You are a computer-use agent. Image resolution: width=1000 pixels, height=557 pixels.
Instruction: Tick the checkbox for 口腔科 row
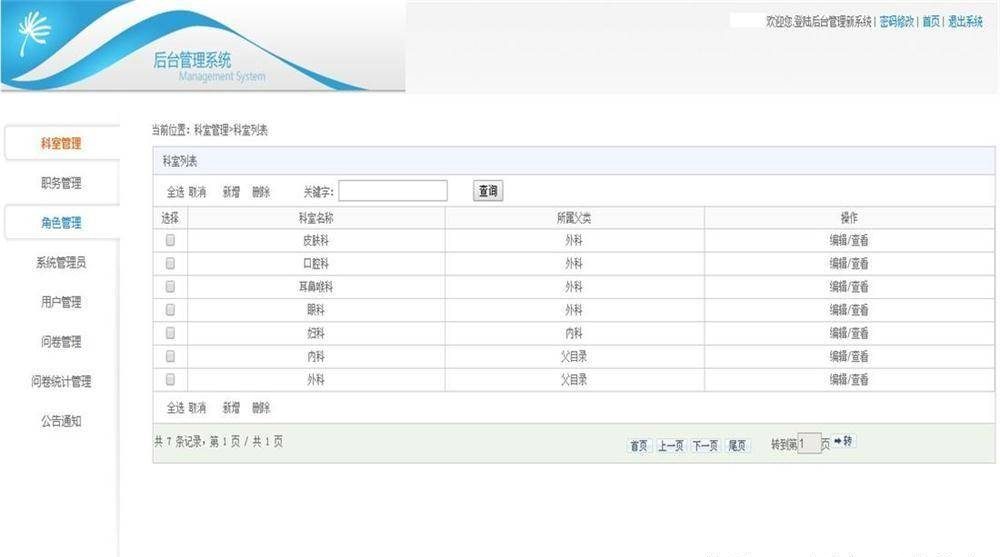pyautogui.click(x=170, y=263)
